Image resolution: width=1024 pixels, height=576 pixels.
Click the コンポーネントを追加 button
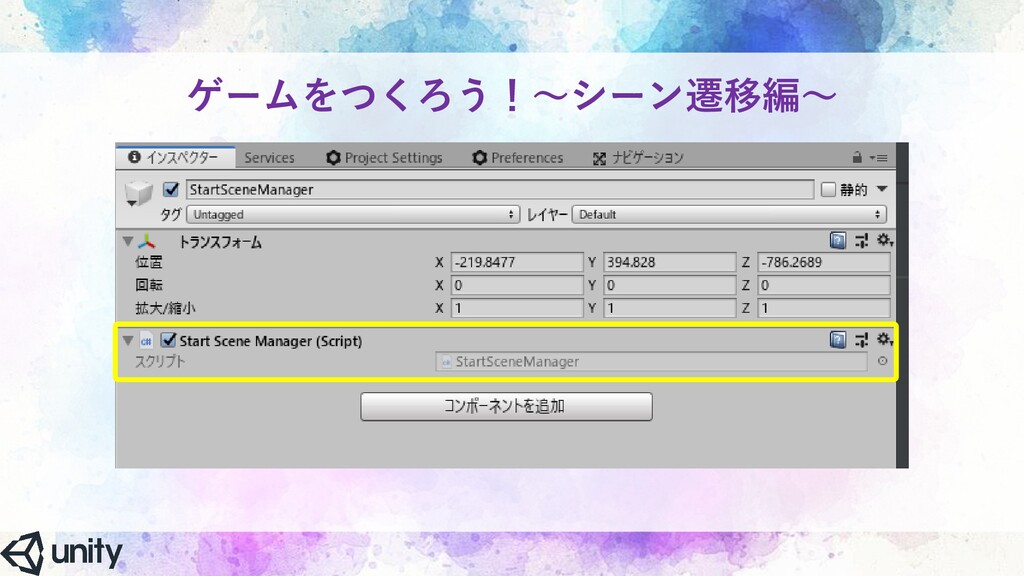coord(506,406)
